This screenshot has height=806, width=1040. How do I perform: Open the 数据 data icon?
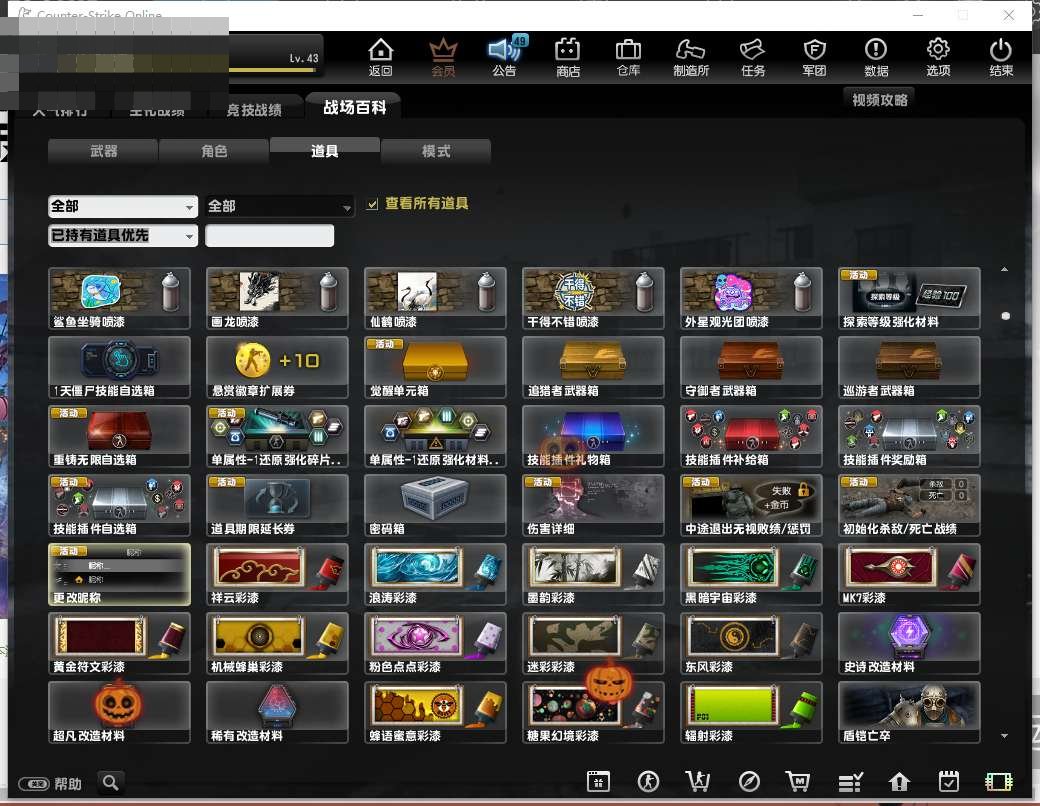876,50
